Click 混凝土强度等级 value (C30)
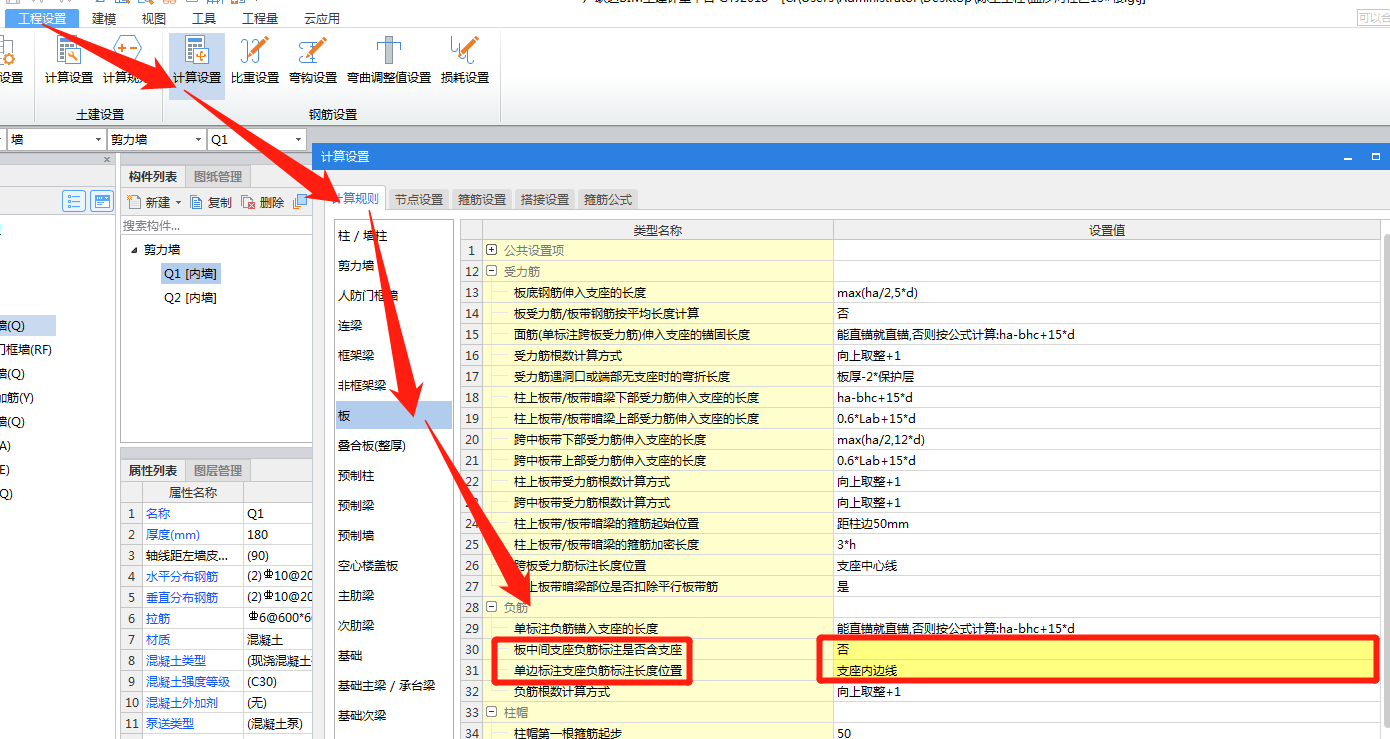1390x739 pixels. click(277, 681)
